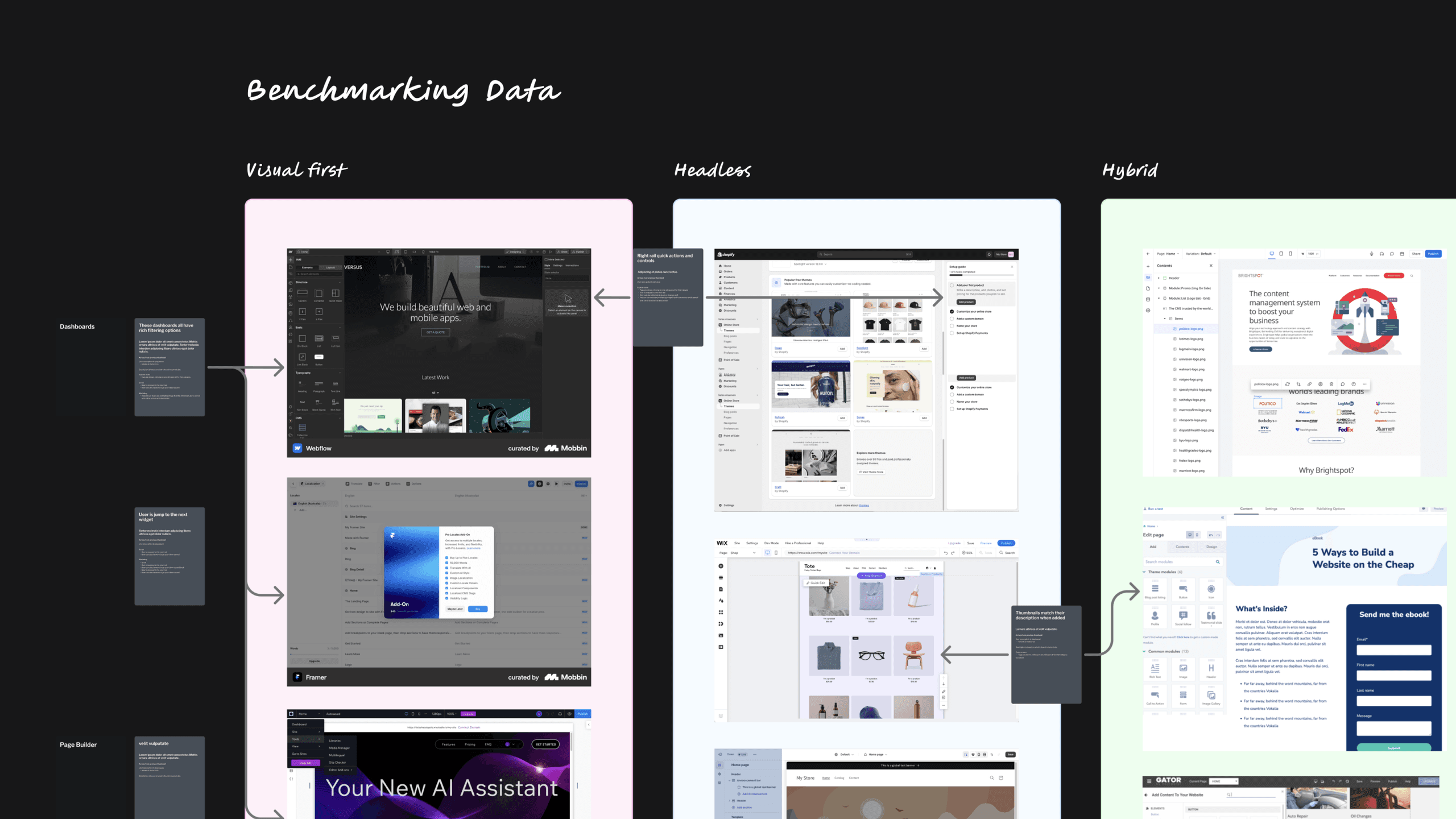Image resolution: width=1456 pixels, height=819 pixels.
Task: Check off Add a custom domain task
Action: [x=952, y=318]
